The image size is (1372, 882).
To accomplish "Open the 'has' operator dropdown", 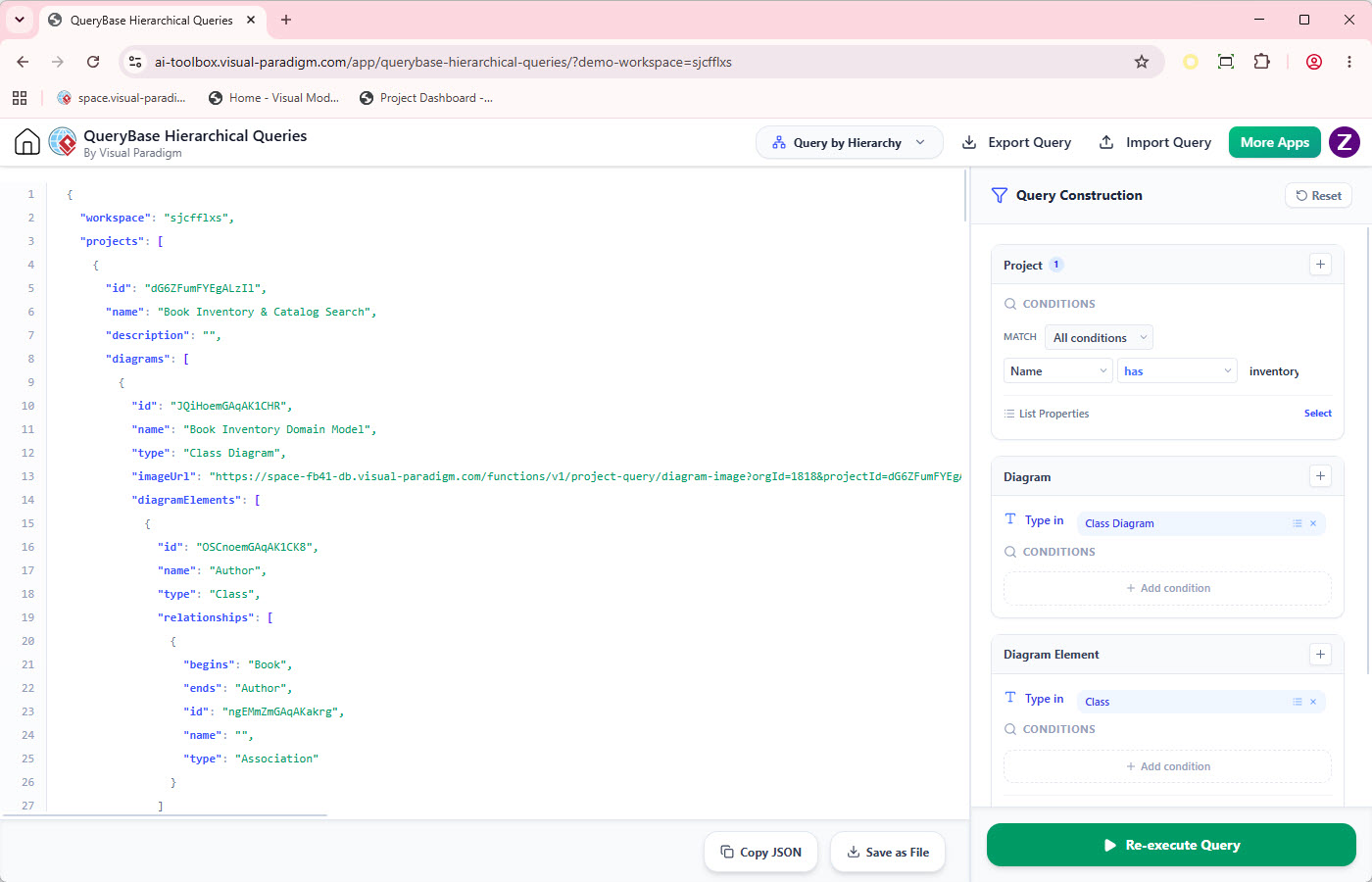I will click(x=1178, y=370).
